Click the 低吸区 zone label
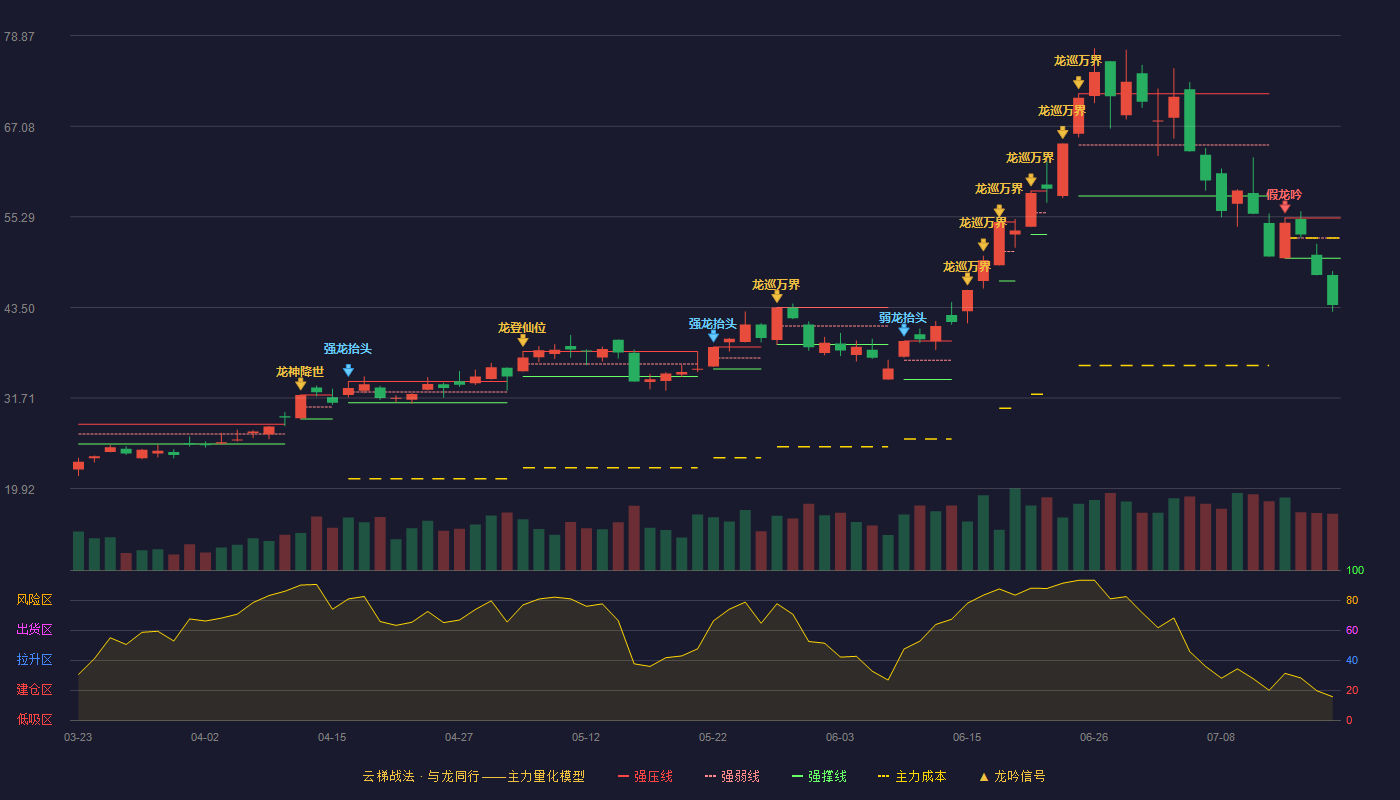 click(x=34, y=719)
